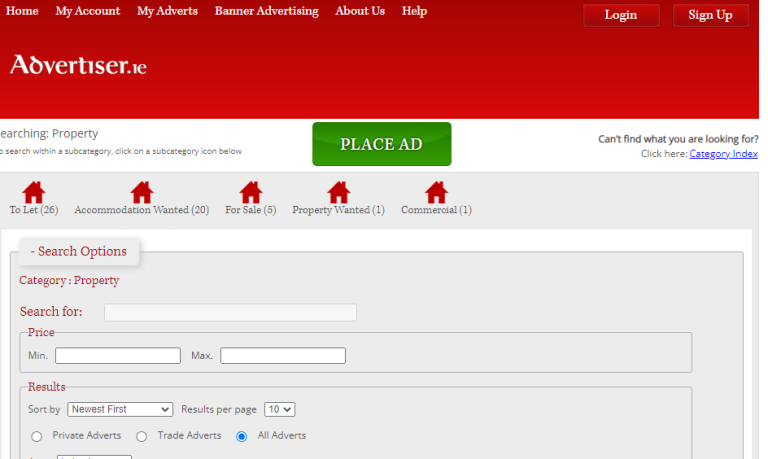Open the Sort by Newest First dropdown
The image size is (768, 459).
(x=120, y=409)
